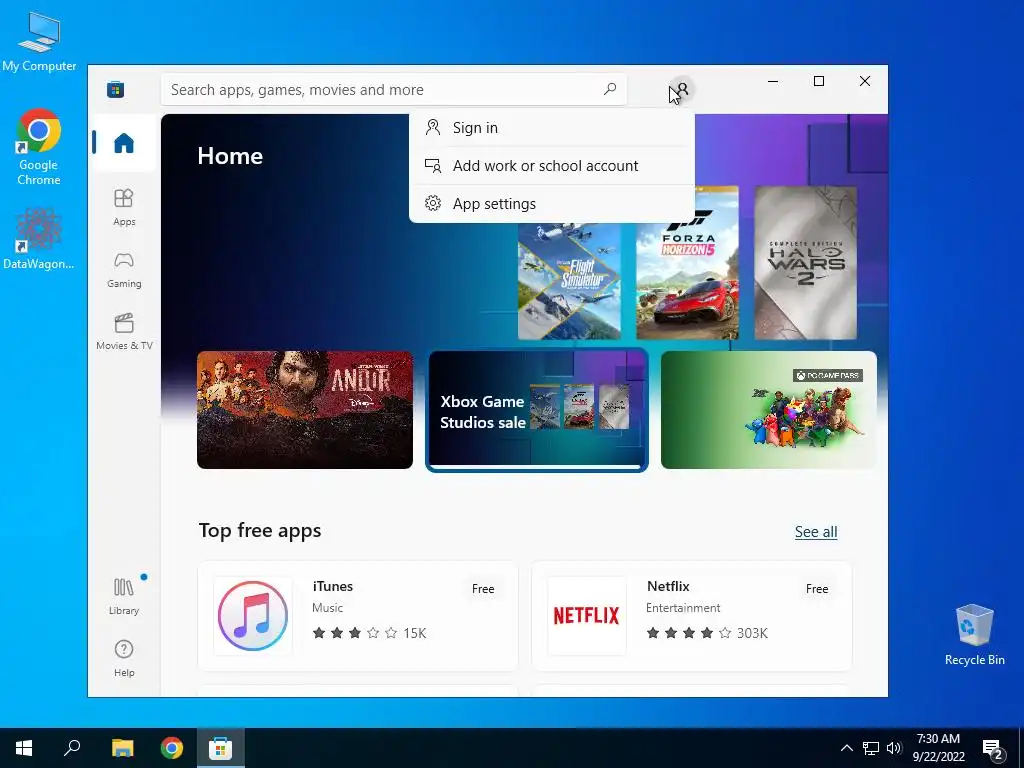Open Help from the sidebar
Screen dimensions: 1024x768
(124, 658)
